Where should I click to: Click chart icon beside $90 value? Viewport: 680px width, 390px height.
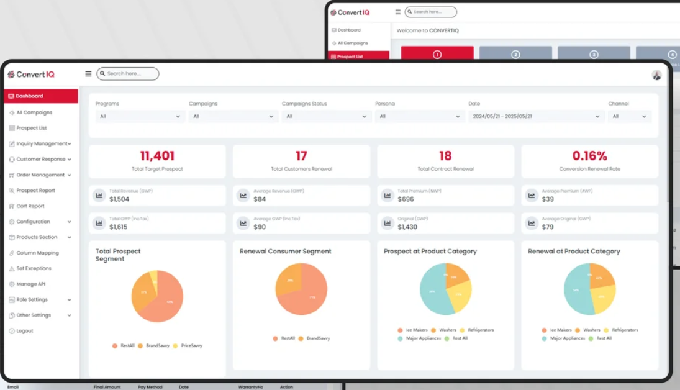point(243,223)
